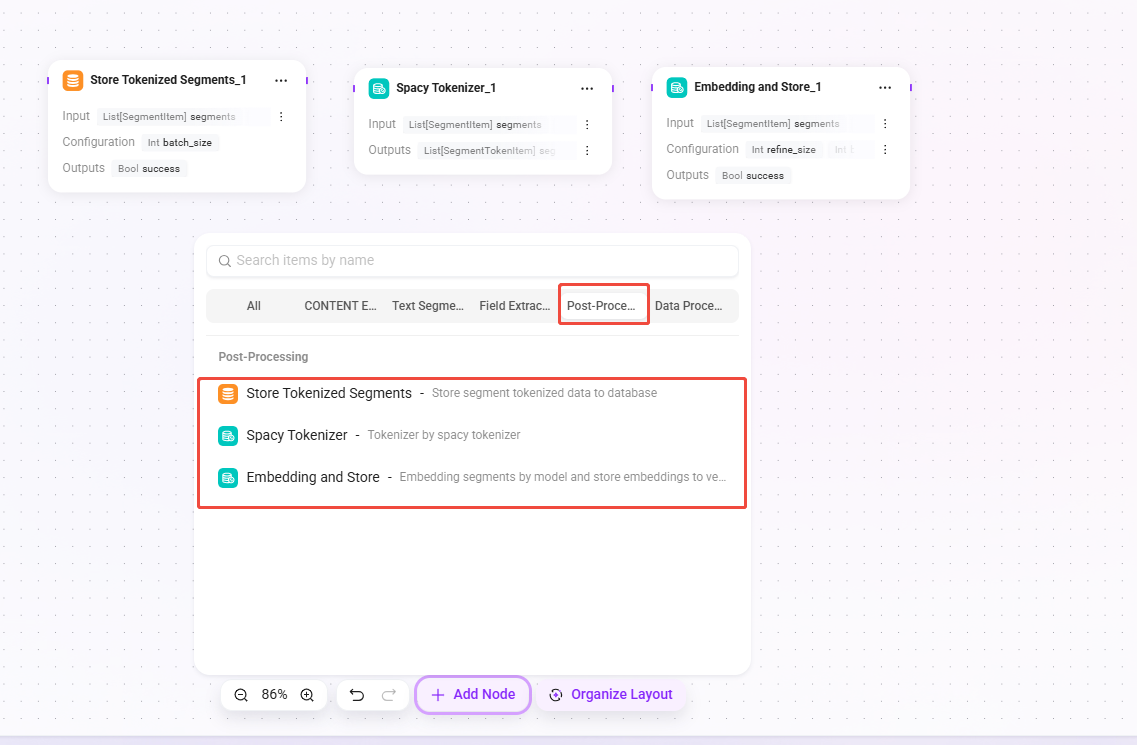The image size is (1137, 745).
Task: Click the redo arrow icon
Action: pyautogui.click(x=389, y=695)
